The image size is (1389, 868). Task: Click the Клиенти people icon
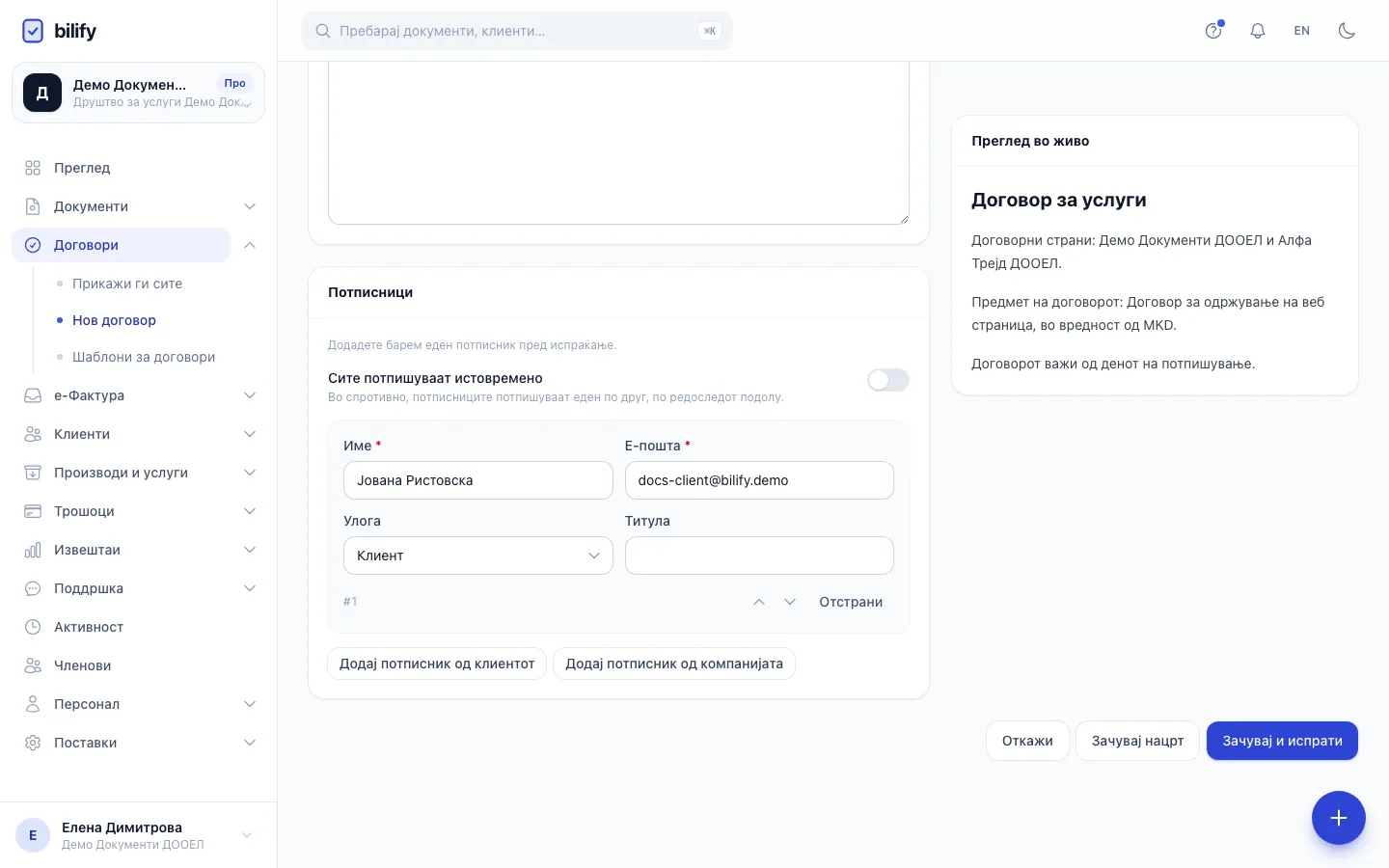point(33,434)
